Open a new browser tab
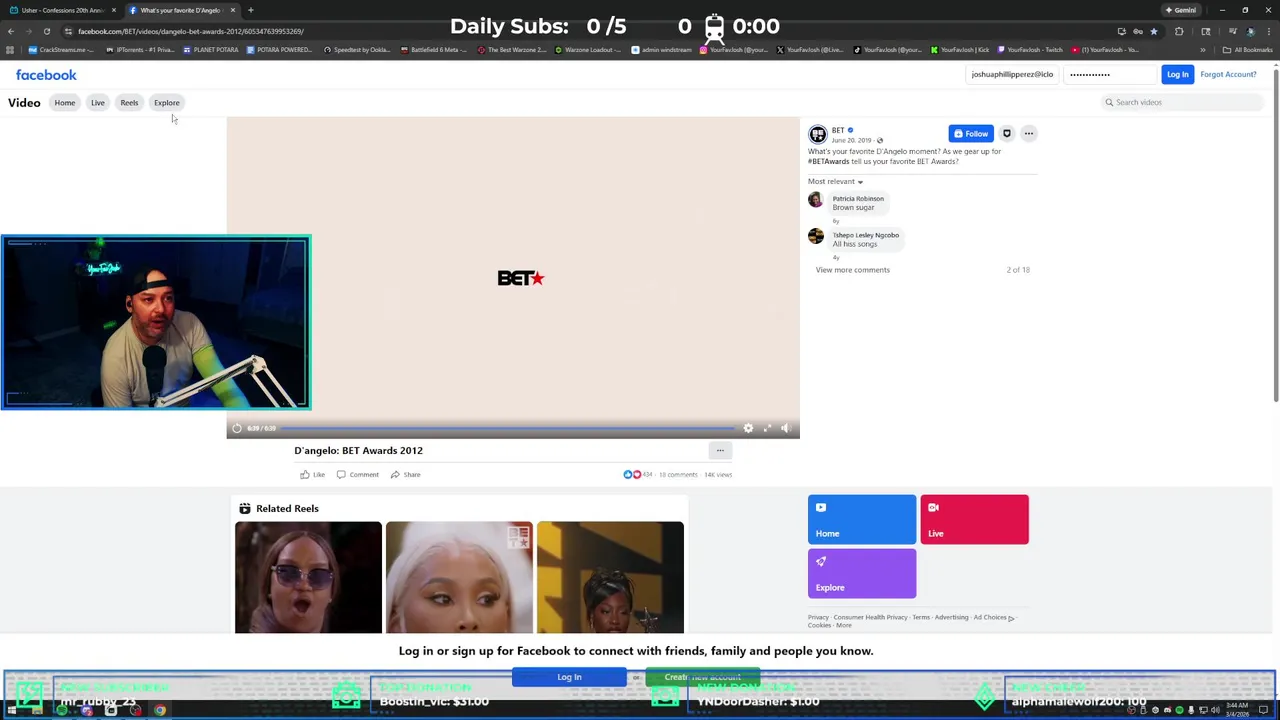This screenshot has width=1280, height=720. pos(251,10)
